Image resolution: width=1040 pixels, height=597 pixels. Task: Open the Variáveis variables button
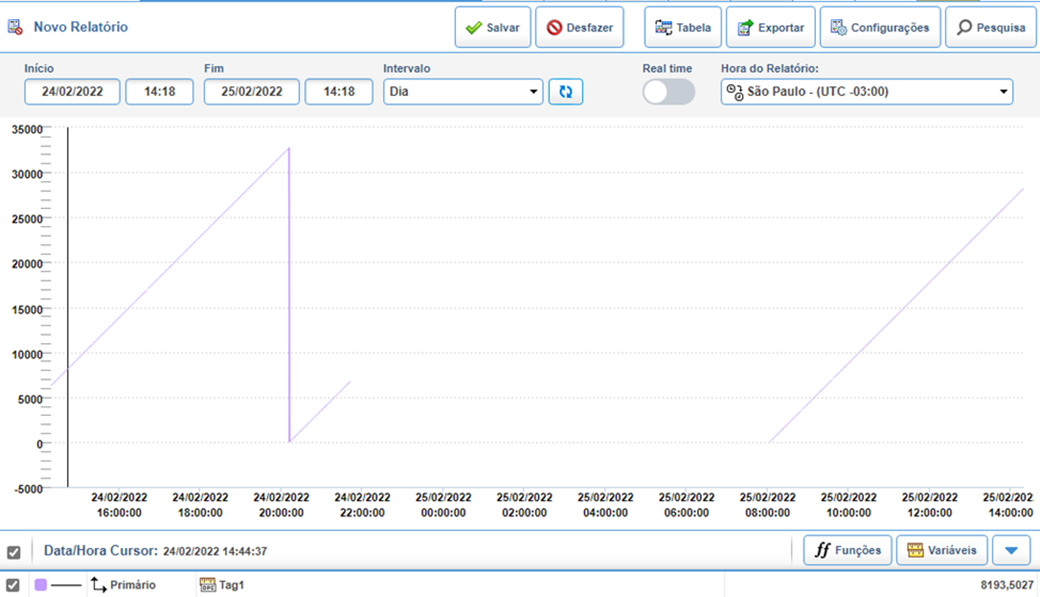(x=942, y=551)
